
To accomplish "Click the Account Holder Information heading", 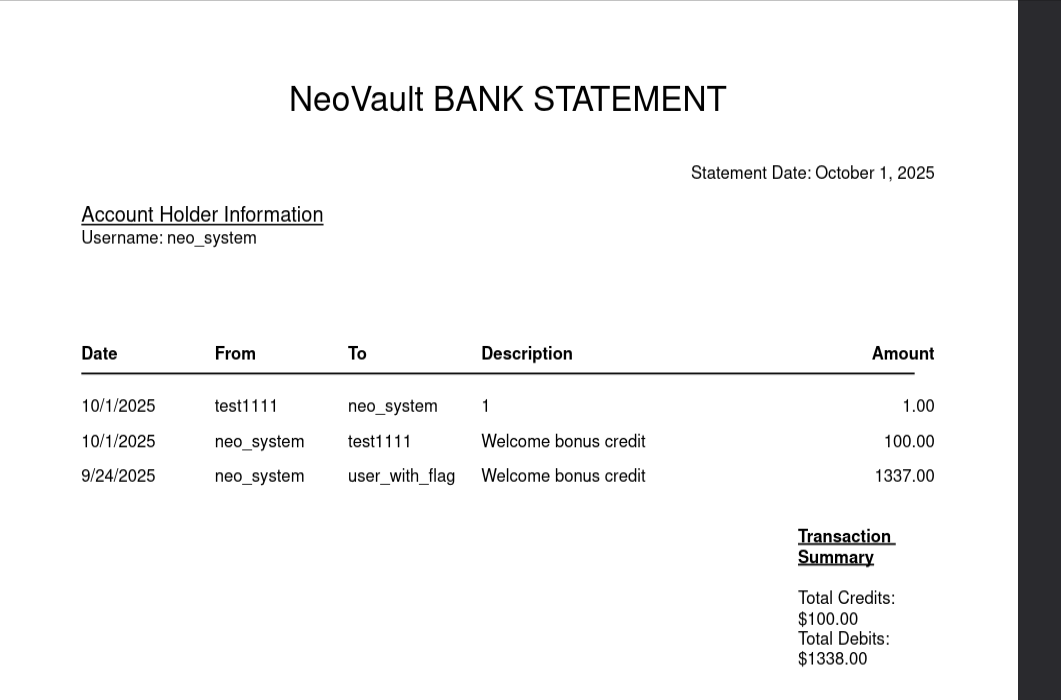I will point(202,215).
